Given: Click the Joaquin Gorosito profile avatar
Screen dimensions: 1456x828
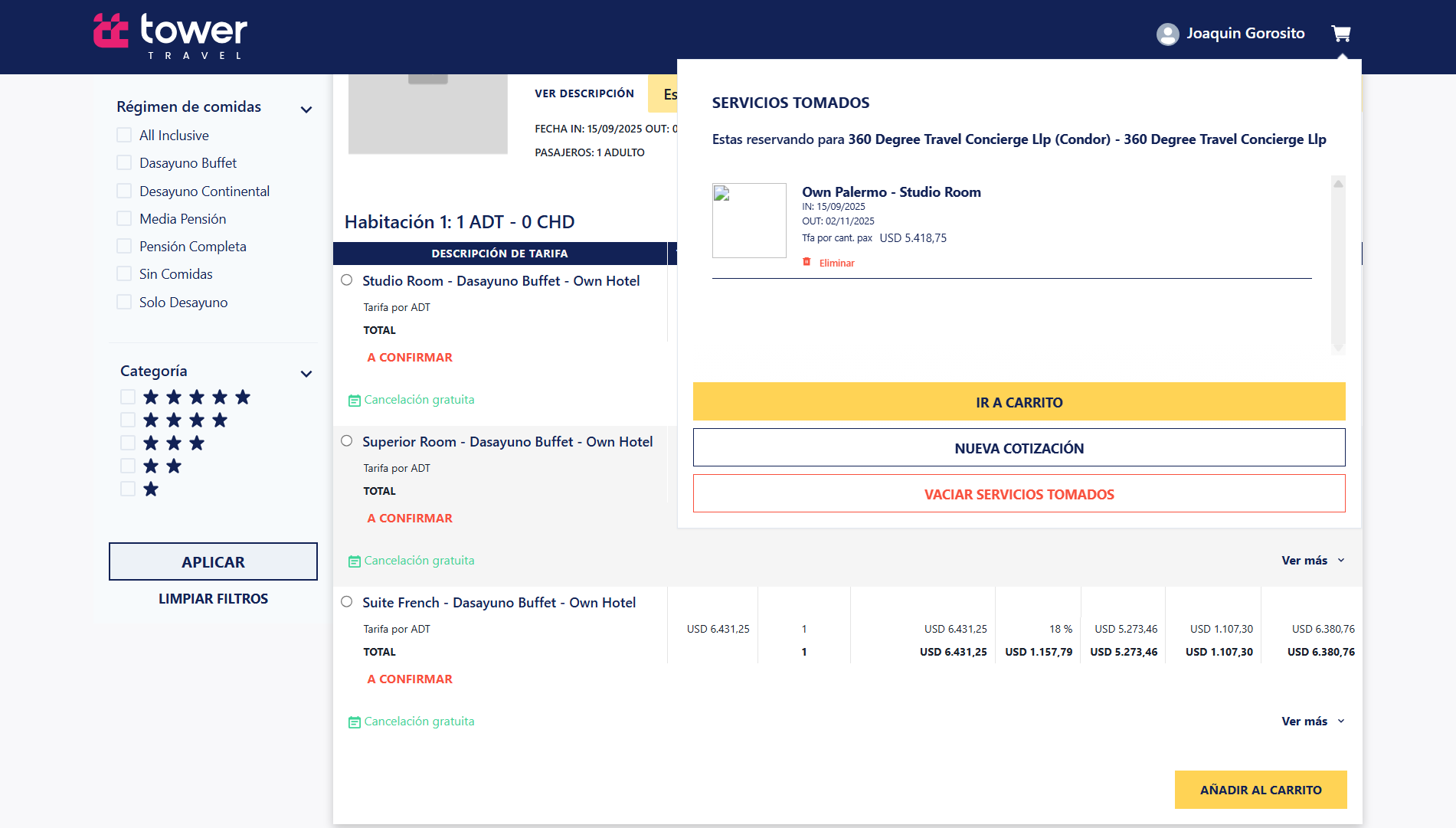Looking at the screenshot, I should (x=1167, y=34).
